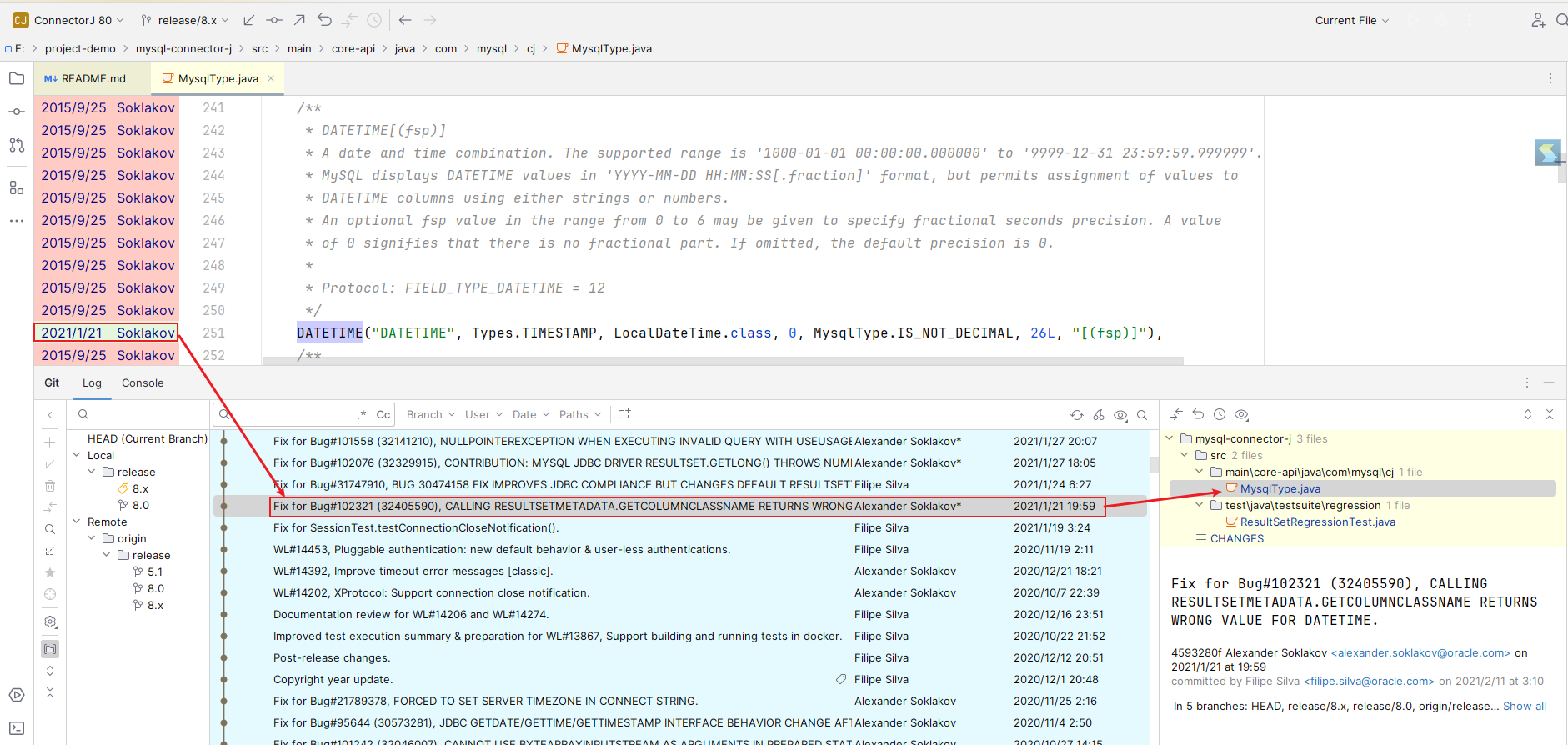
Task: Open the ConnectorJ 80 project dropdown
Action: (68, 20)
